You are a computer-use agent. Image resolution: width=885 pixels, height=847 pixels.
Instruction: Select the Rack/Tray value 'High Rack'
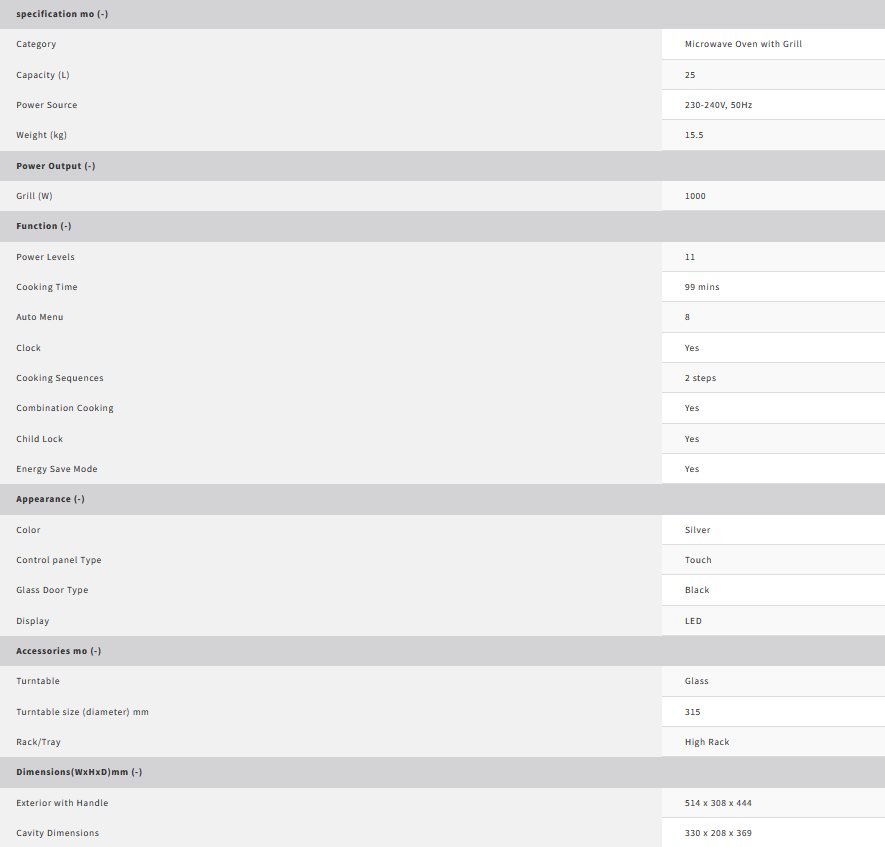707,742
